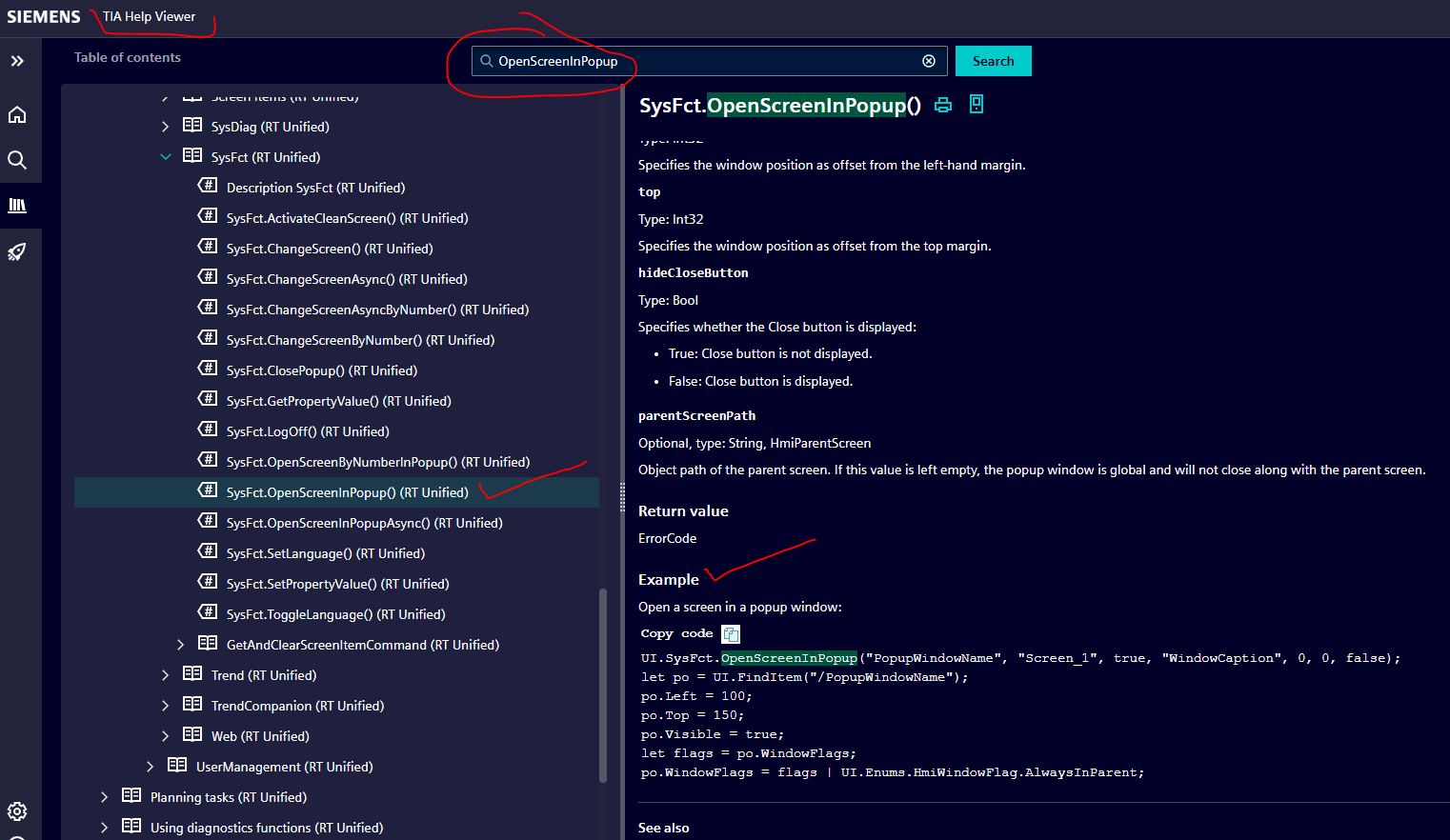Open the Home page icon
This screenshot has width=1450, height=840.
(x=17, y=115)
